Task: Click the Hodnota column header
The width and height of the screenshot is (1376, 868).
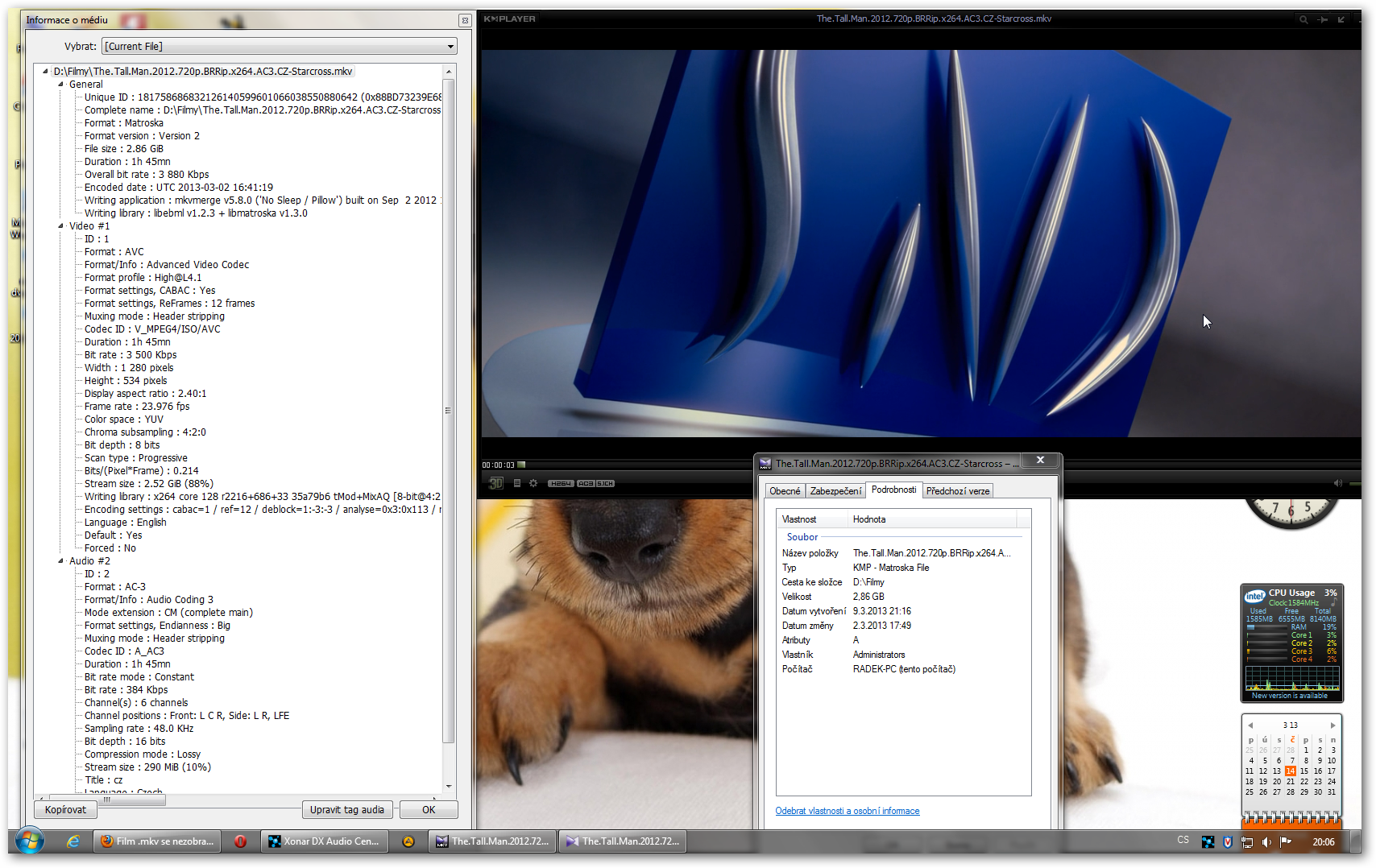Action: point(933,519)
